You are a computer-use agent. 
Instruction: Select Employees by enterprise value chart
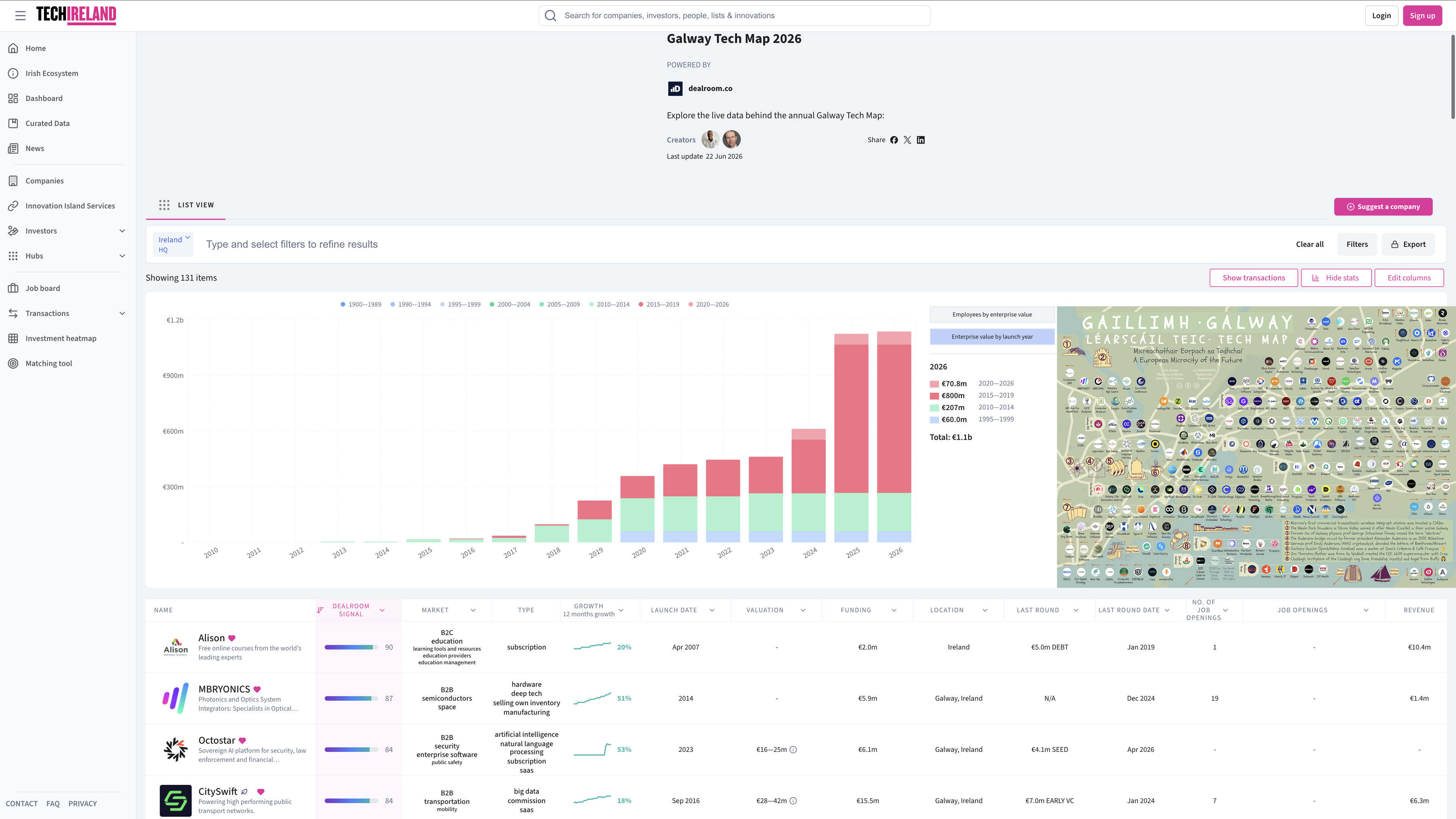coord(992,315)
